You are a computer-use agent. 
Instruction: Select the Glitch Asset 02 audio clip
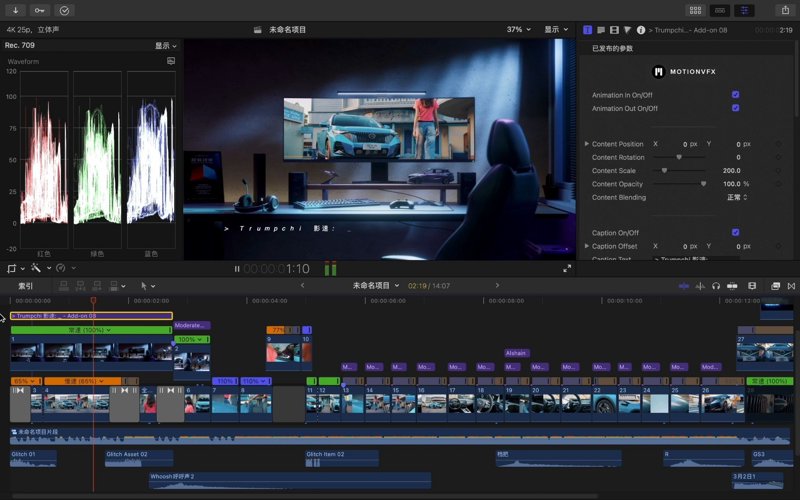(139, 458)
